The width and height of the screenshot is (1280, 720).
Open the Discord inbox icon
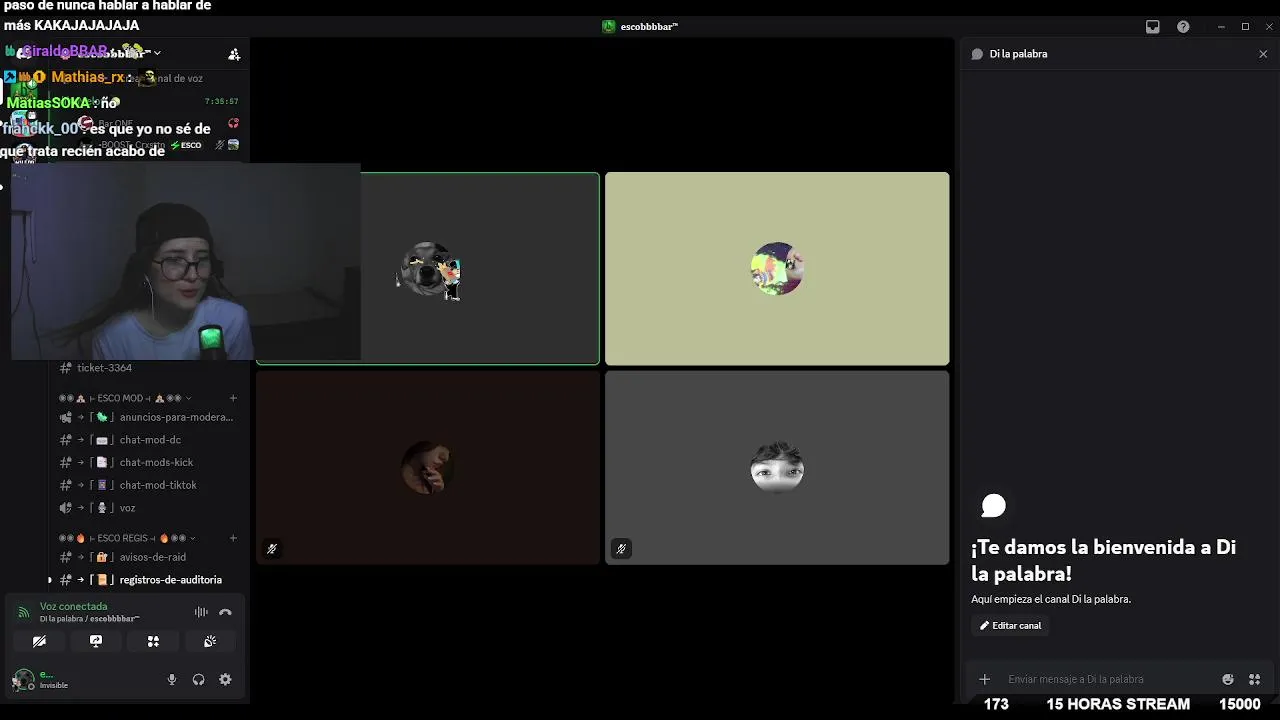point(1153,27)
